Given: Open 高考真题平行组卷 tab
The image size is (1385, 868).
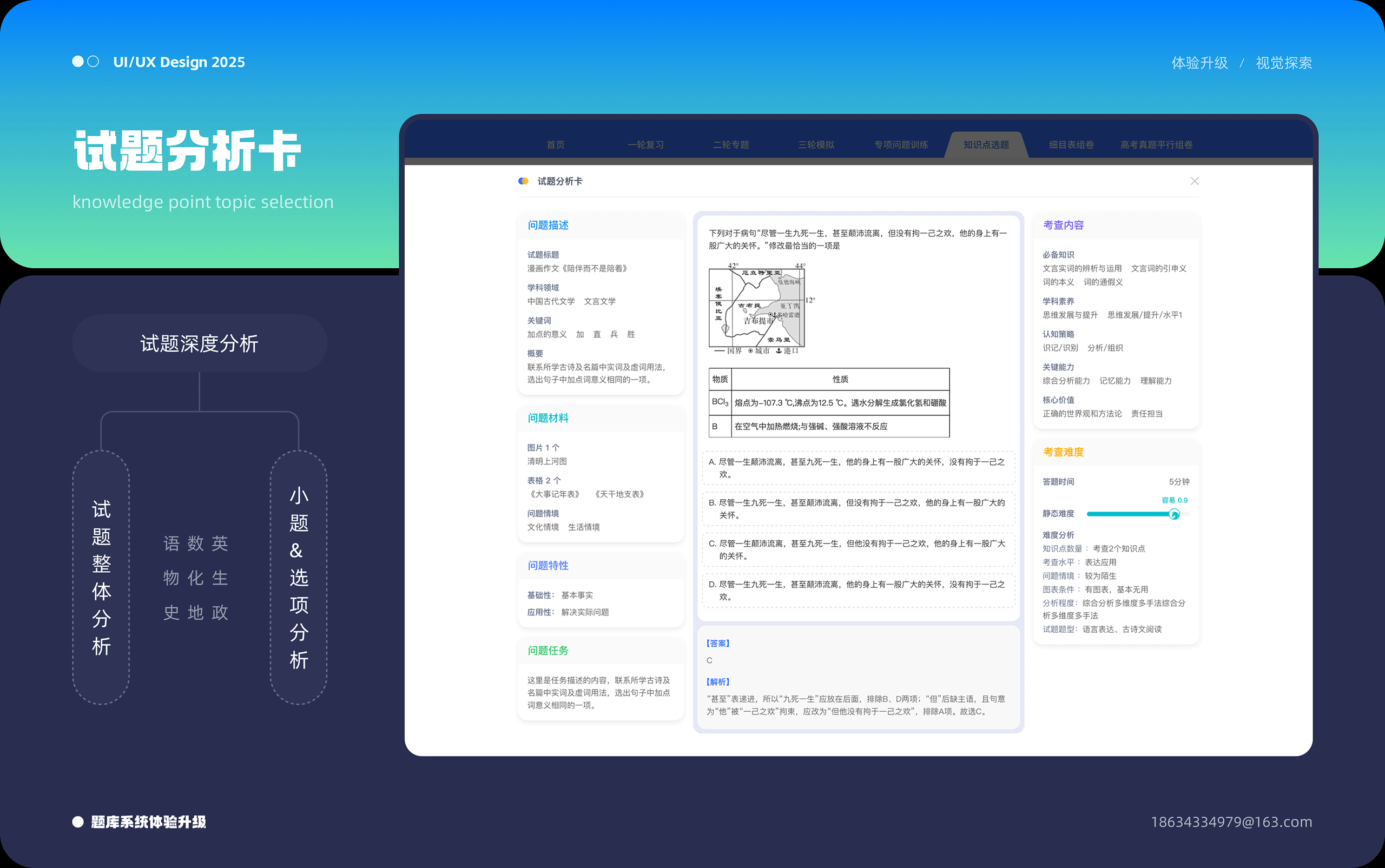Looking at the screenshot, I should tap(1156, 145).
